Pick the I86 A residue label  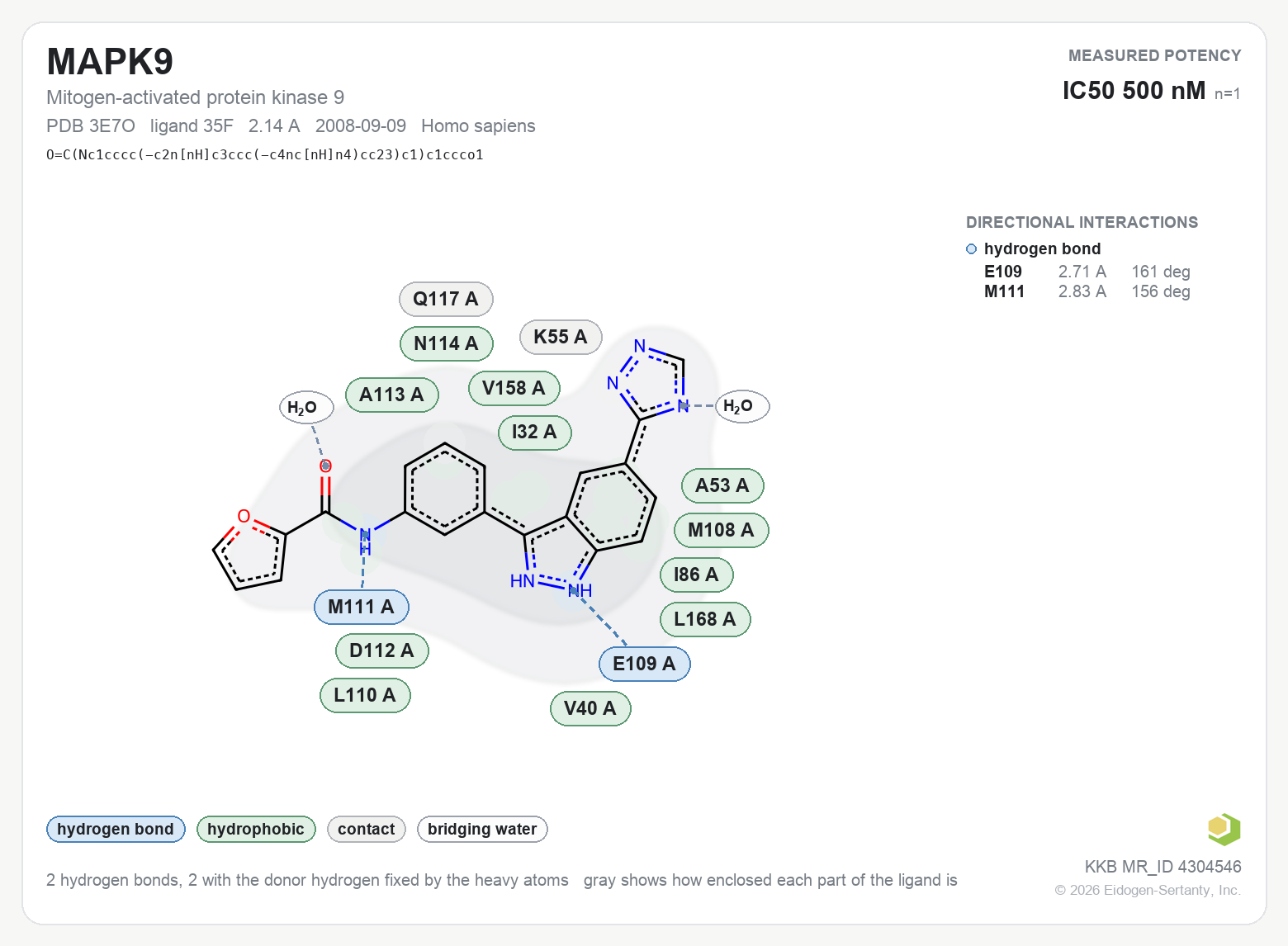[x=697, y=575]
